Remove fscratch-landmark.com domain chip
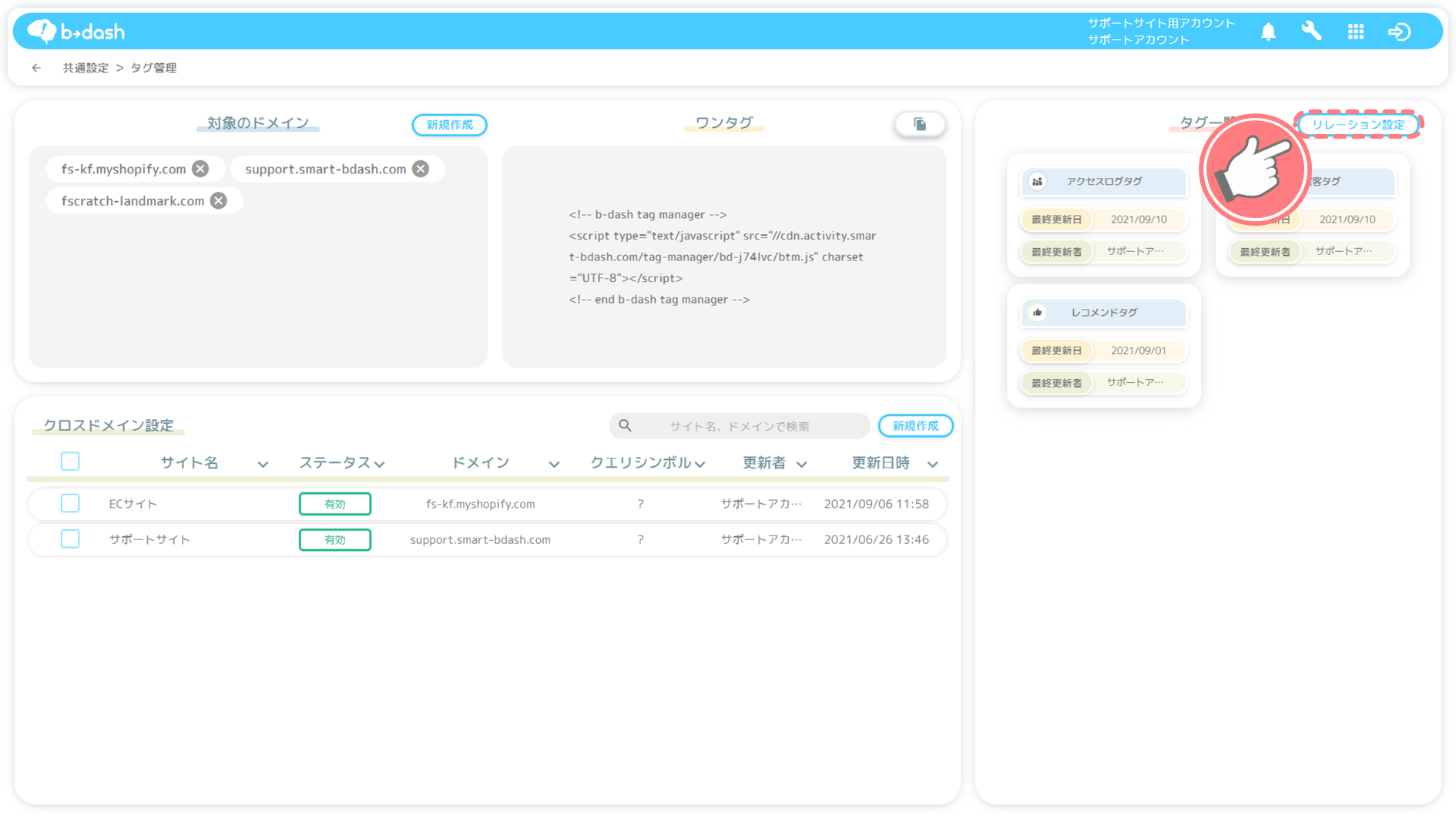Viewport: 1456px width, 819px height. tap(219, 200)
